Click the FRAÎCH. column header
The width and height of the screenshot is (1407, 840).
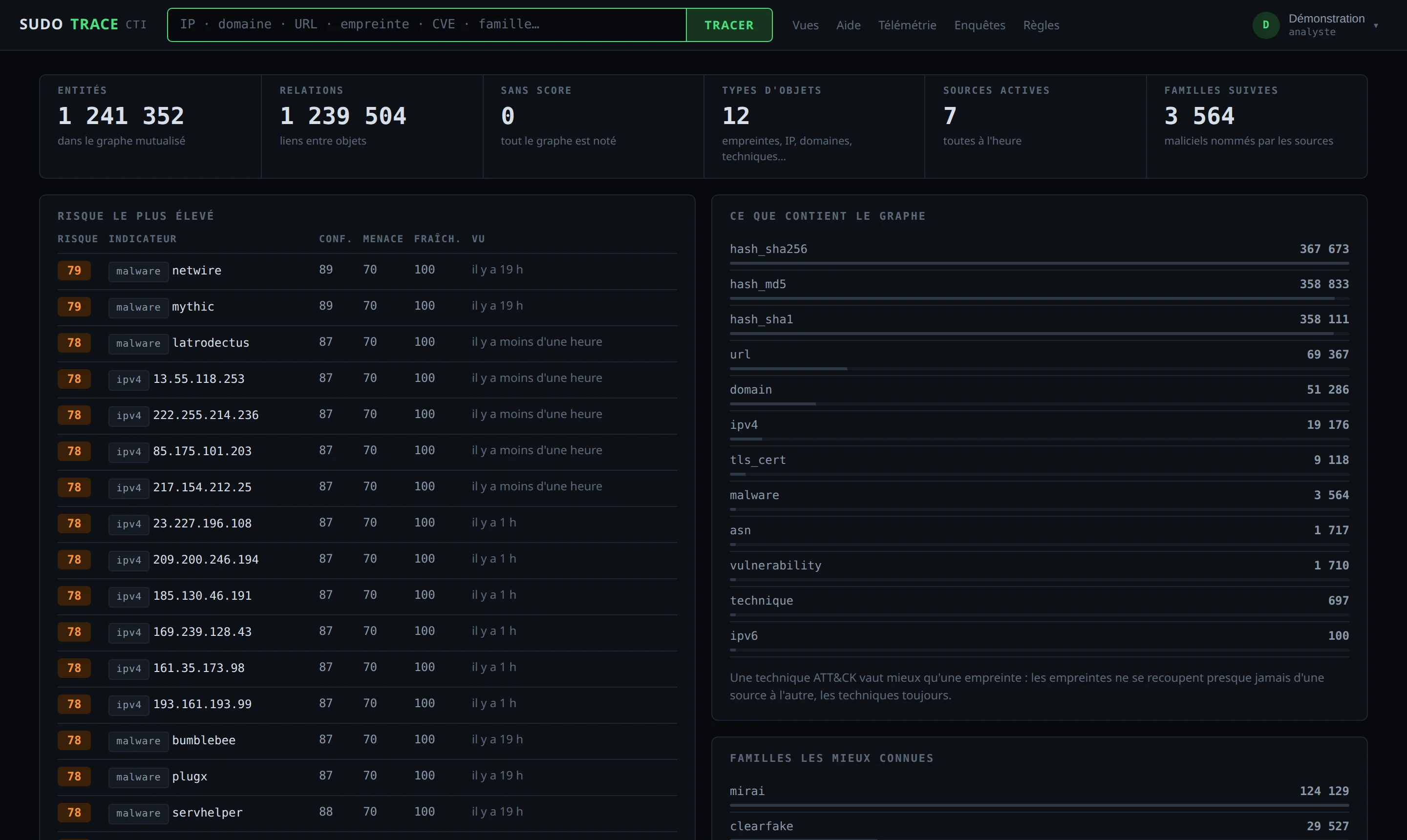(437, 239)
